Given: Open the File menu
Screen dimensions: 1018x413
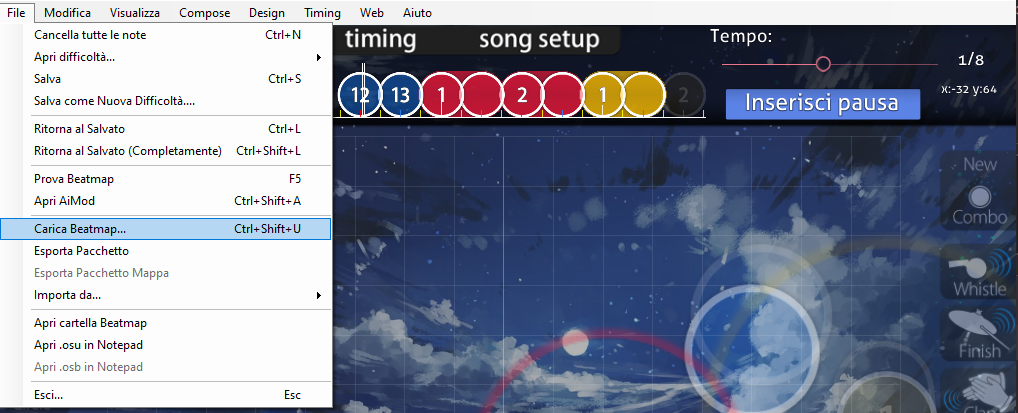Looking at the screenshot, I should coord(16,12).
